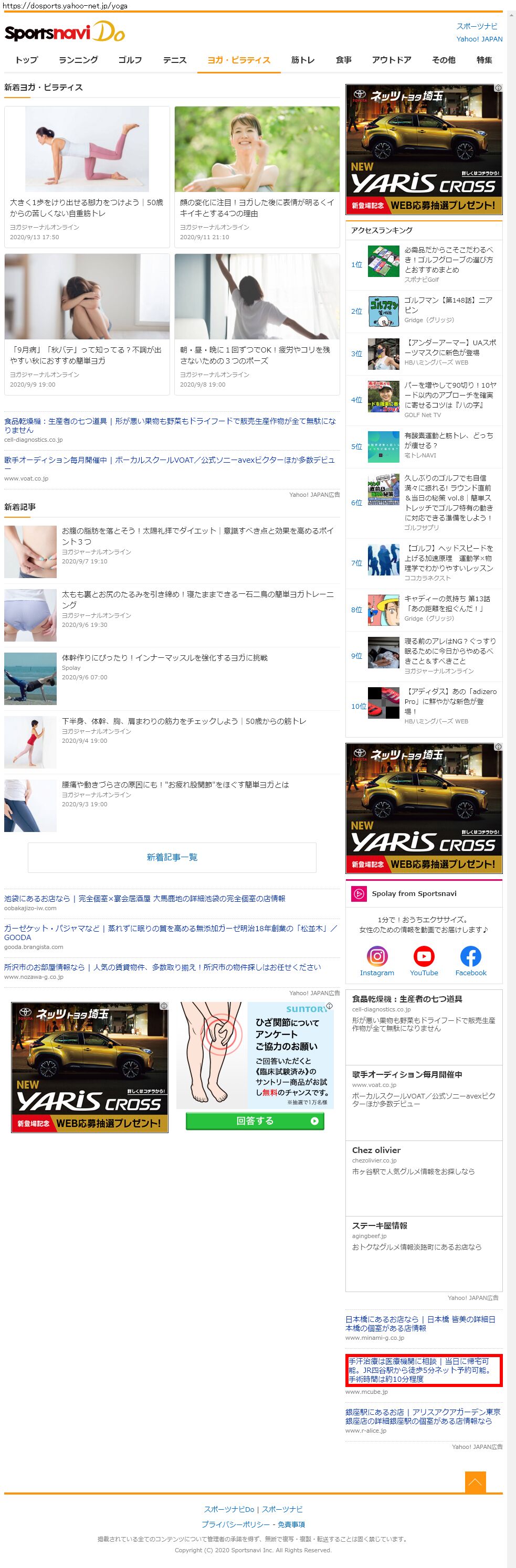Open the 太陽礼拝でダイエット article thumbnail
Screen dimensions: 516x1568
(x=30, y=551)
